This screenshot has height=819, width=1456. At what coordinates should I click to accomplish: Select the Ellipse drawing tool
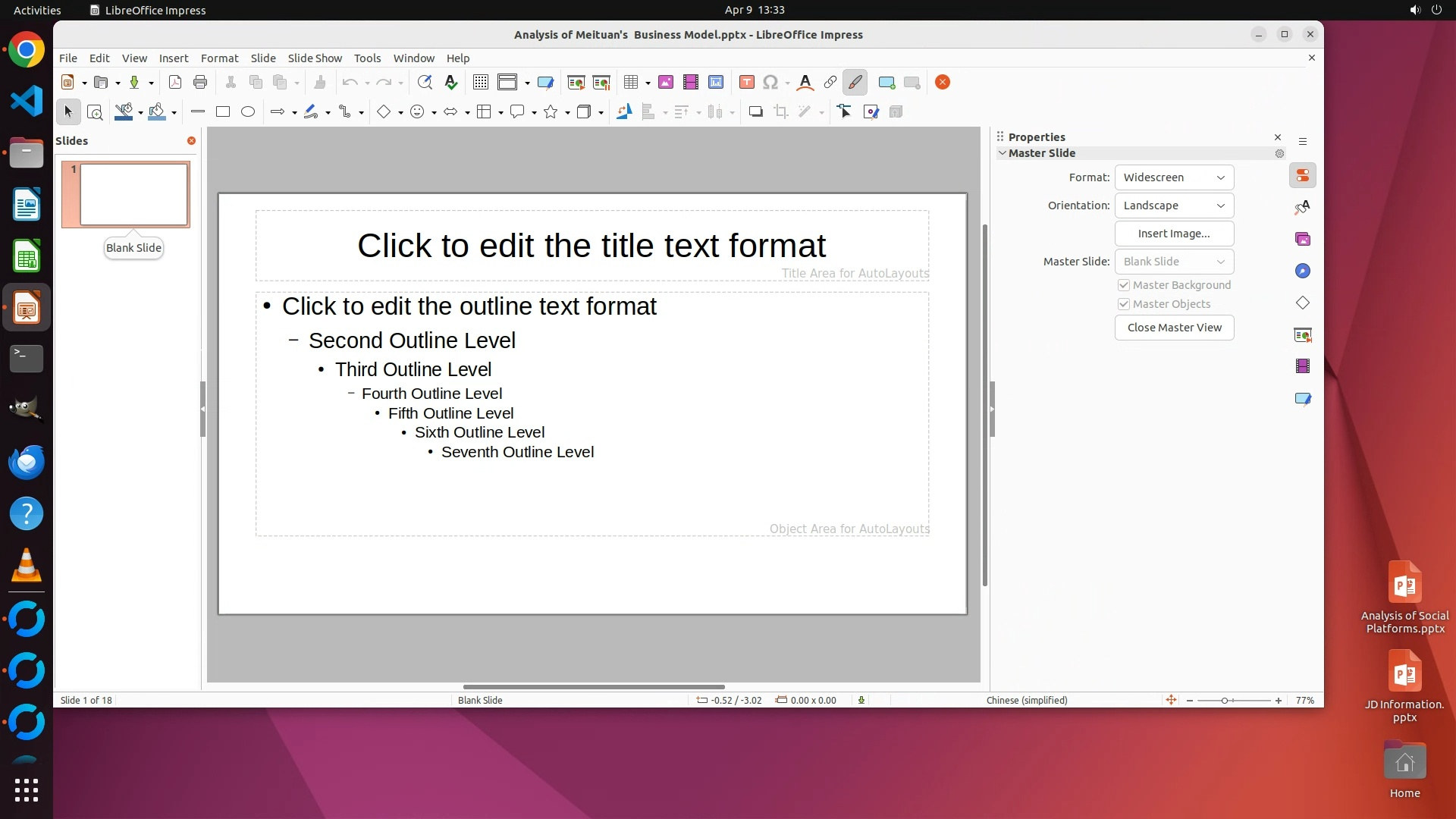pyautogui.click(x=248, y=112)
